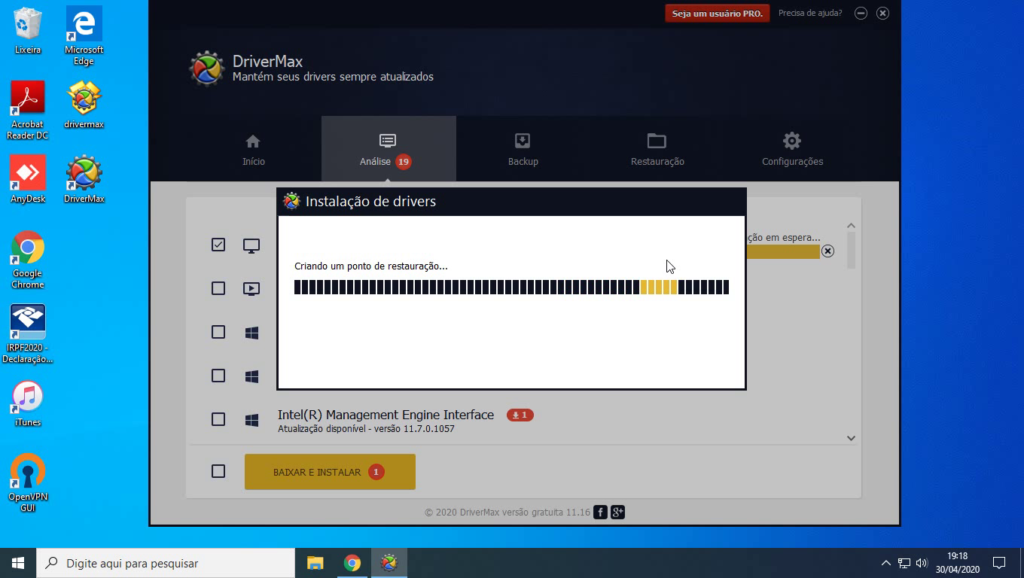The height and width of the screenshot is (578, 1024).
Task: Click Baixar e Instalar button
Action: click(330, 472)
